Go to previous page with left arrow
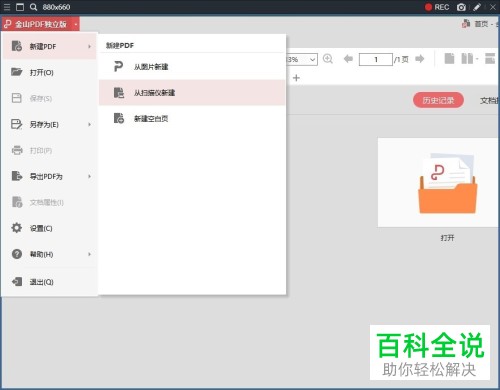The image size is (500, 390). click(348, 59)
